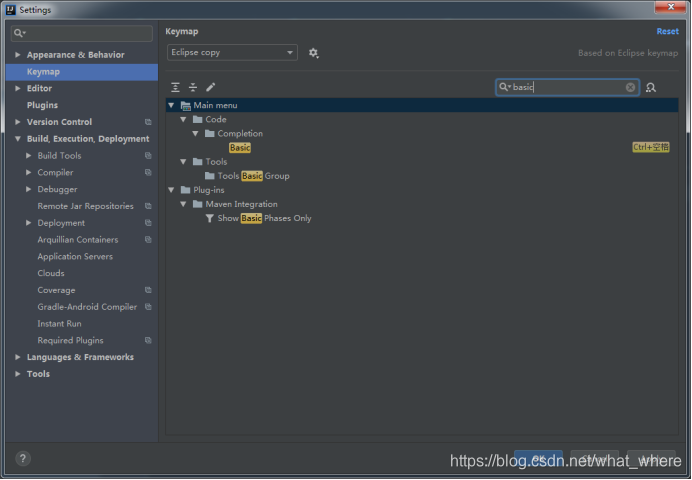Click the Tools Basic Group folder icon
Viewport: 692px width, 480px height.
210,176
